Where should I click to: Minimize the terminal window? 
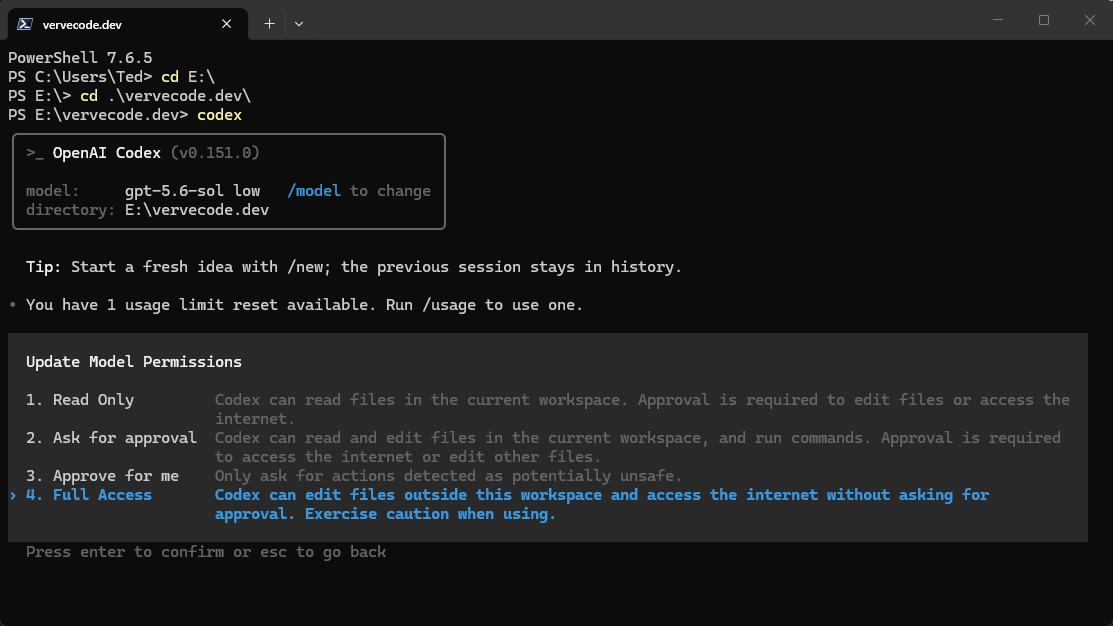pyautogui.click(x=998, y=21)
